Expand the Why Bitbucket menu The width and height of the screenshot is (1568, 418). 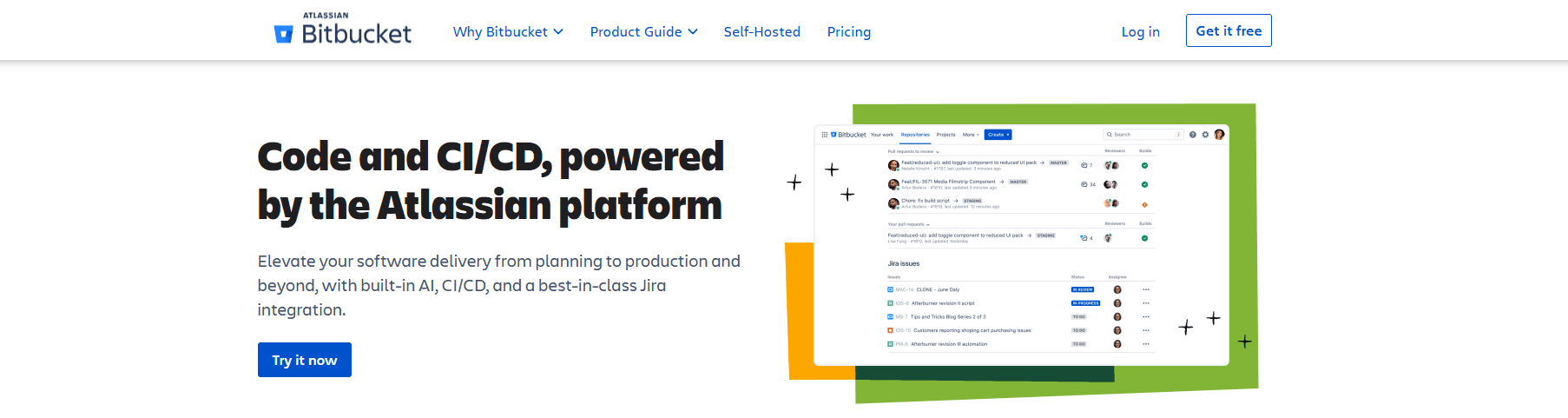508,32
